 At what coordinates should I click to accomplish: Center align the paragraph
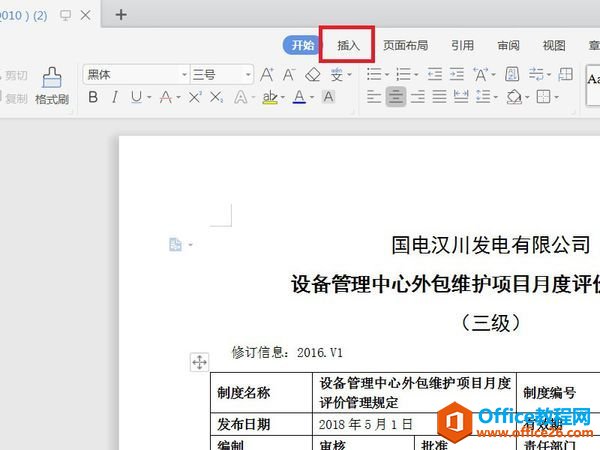[396, 97]
